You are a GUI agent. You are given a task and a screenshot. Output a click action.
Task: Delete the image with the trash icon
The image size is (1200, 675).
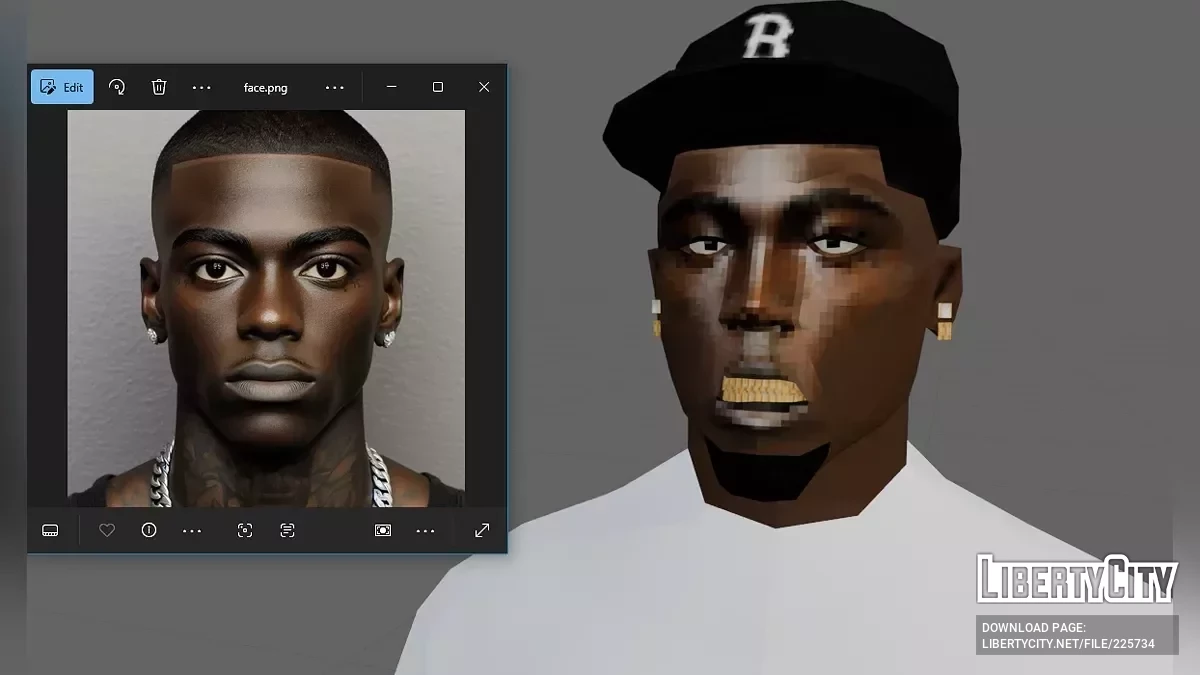159,87
